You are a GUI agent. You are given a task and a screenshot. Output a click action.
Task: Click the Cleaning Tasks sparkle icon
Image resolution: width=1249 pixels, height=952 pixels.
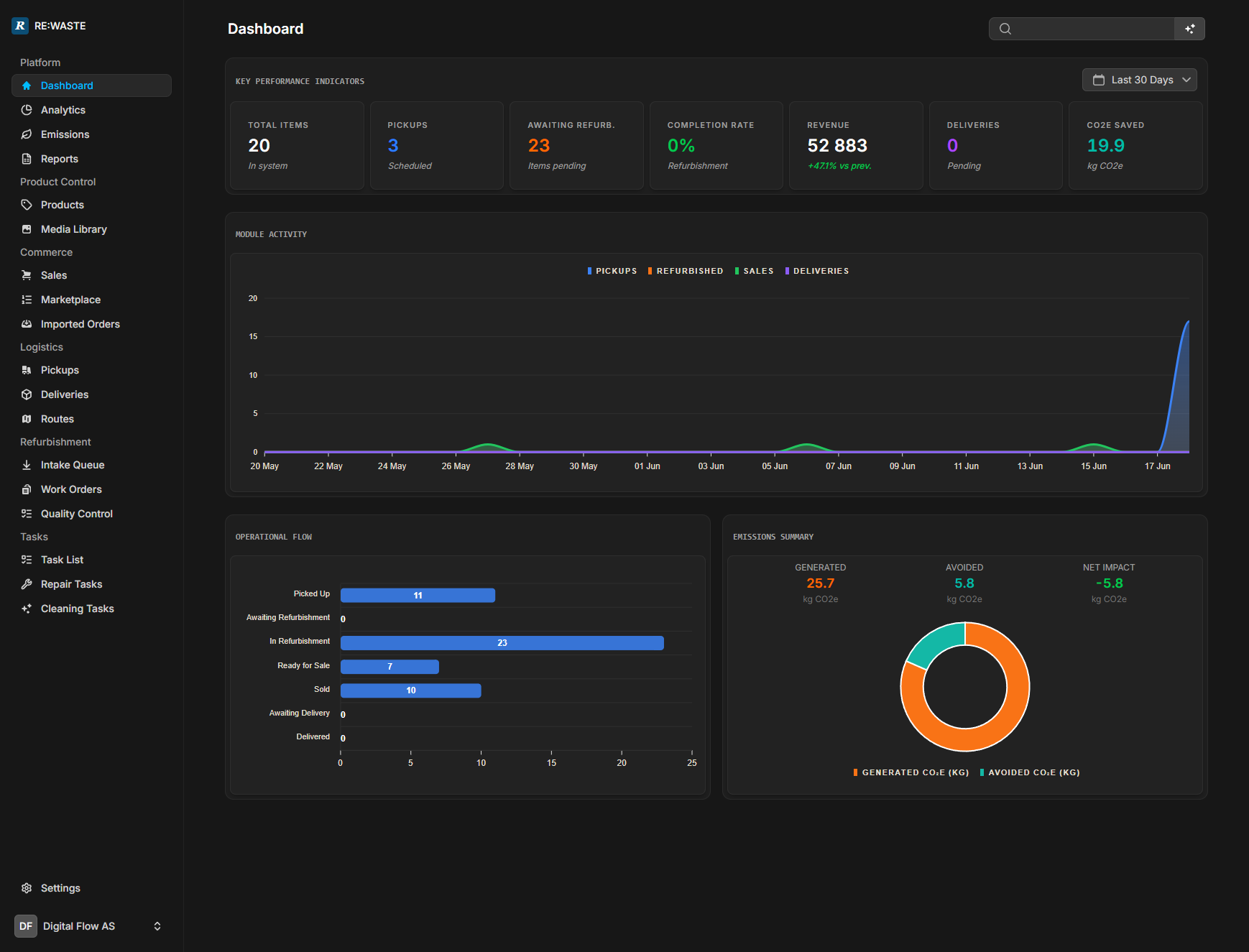[x=27, y=609]
